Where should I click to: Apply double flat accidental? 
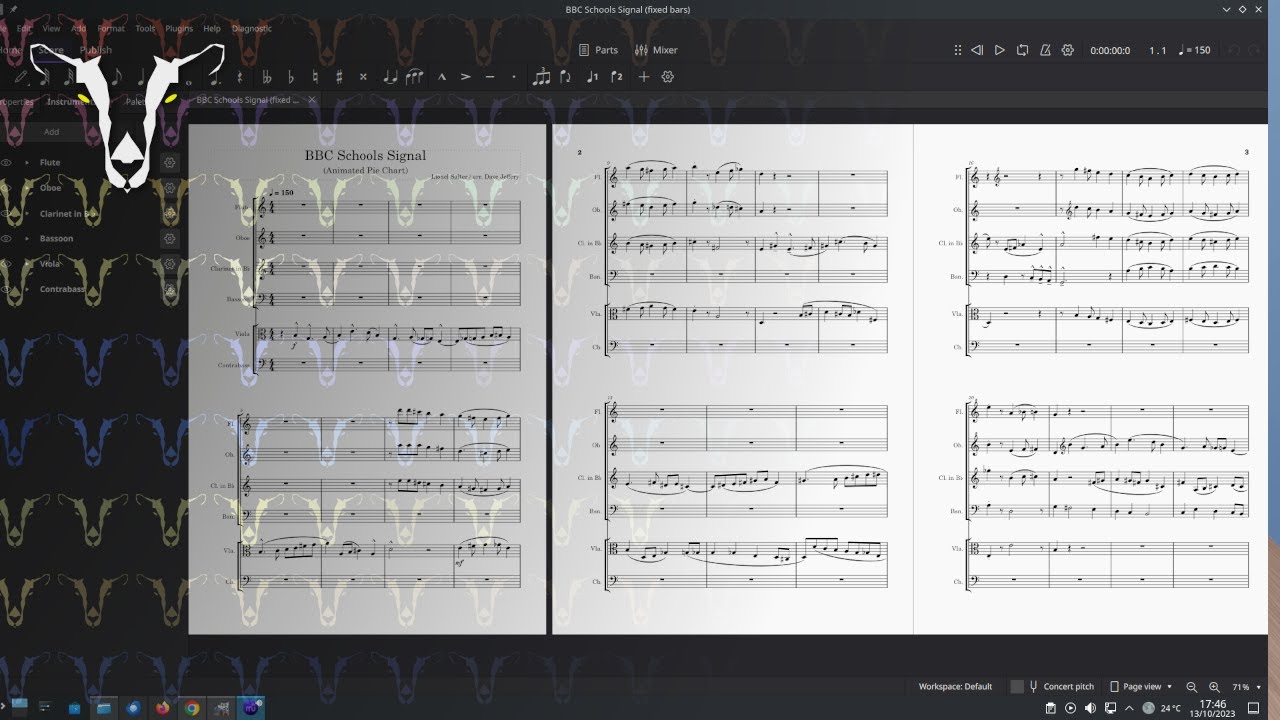267,77
